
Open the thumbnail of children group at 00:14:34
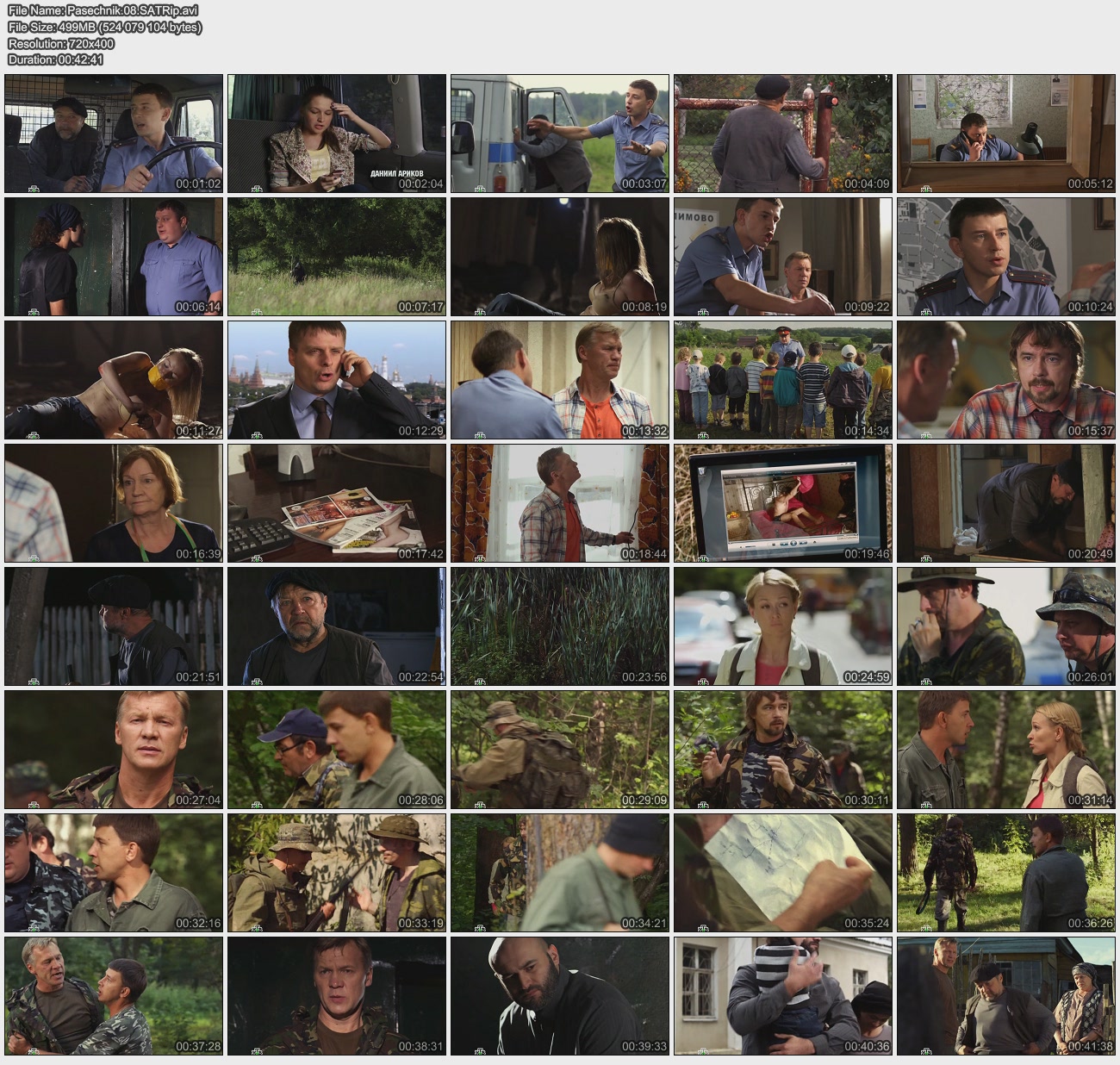pos(782,380)
